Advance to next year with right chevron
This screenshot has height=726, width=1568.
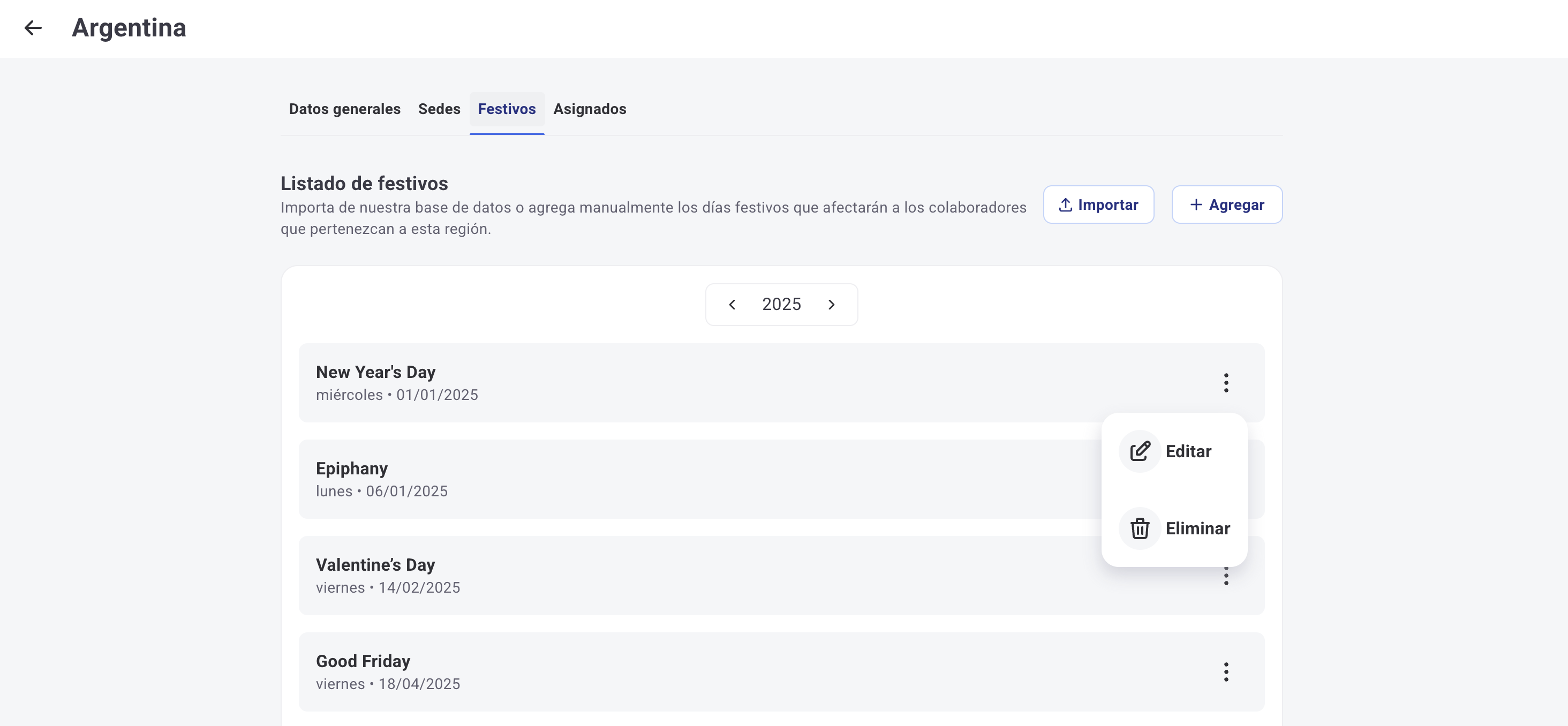point(832,304)
